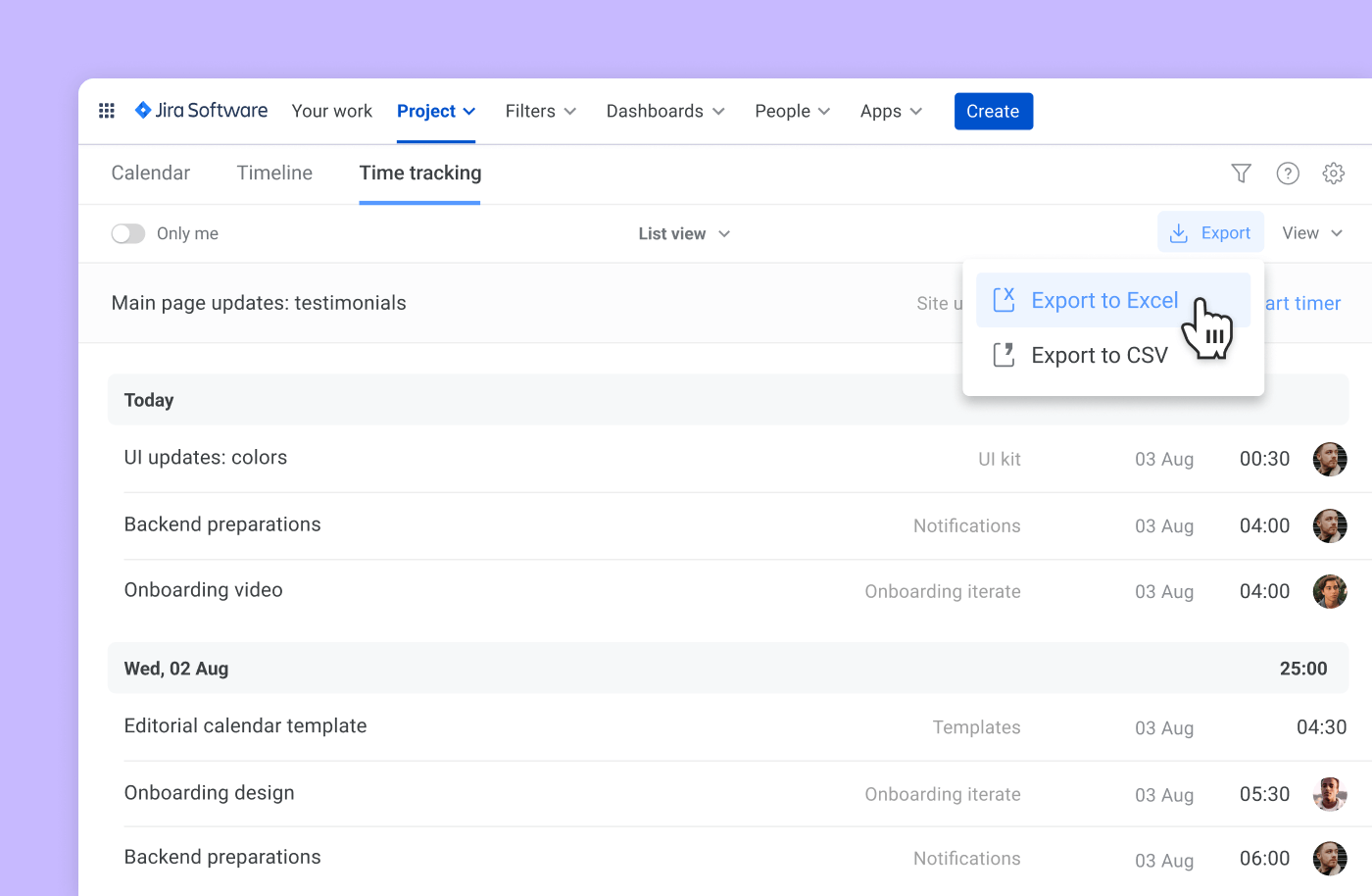Open the List view dropdown
1372x896 pixels.
point(683,233)
